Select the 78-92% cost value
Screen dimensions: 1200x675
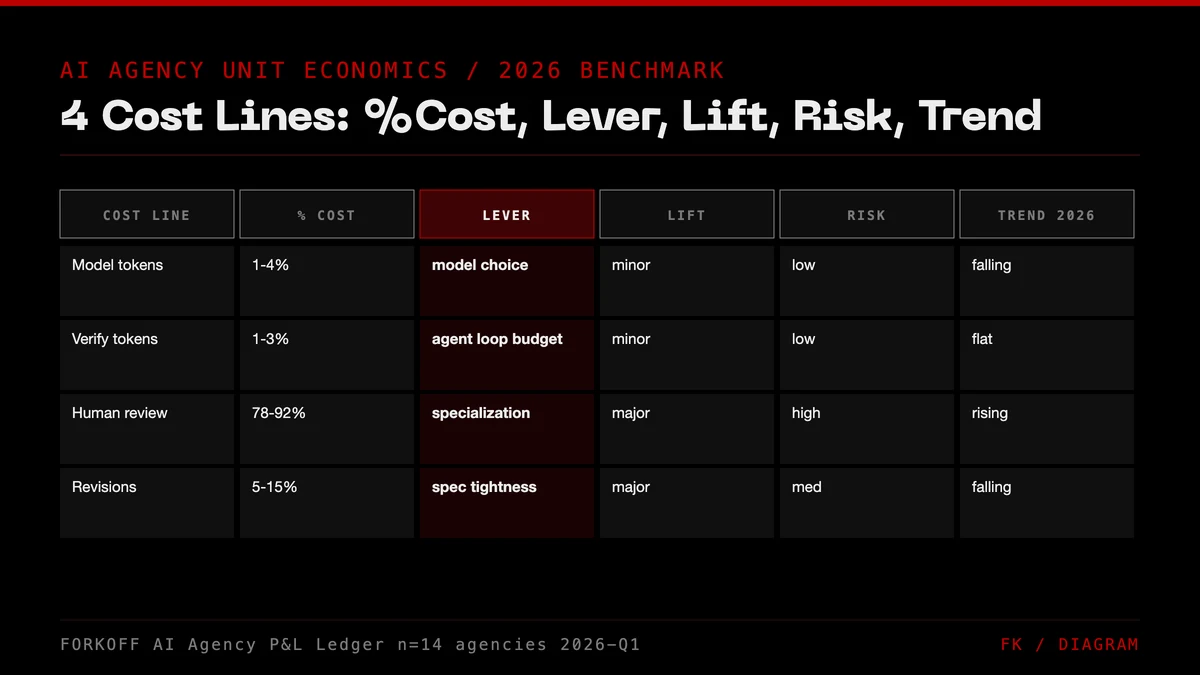tap(327, 429)
